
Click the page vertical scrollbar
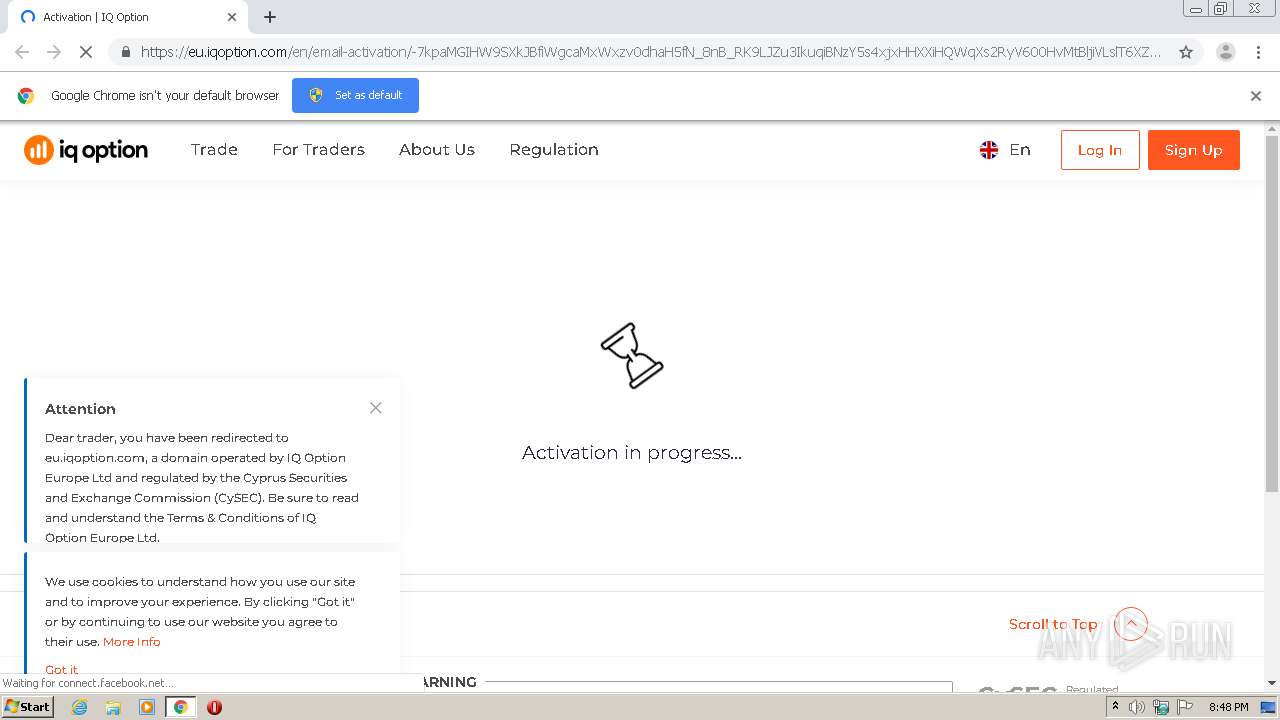pyautogui.click(x=1272, y=314)
